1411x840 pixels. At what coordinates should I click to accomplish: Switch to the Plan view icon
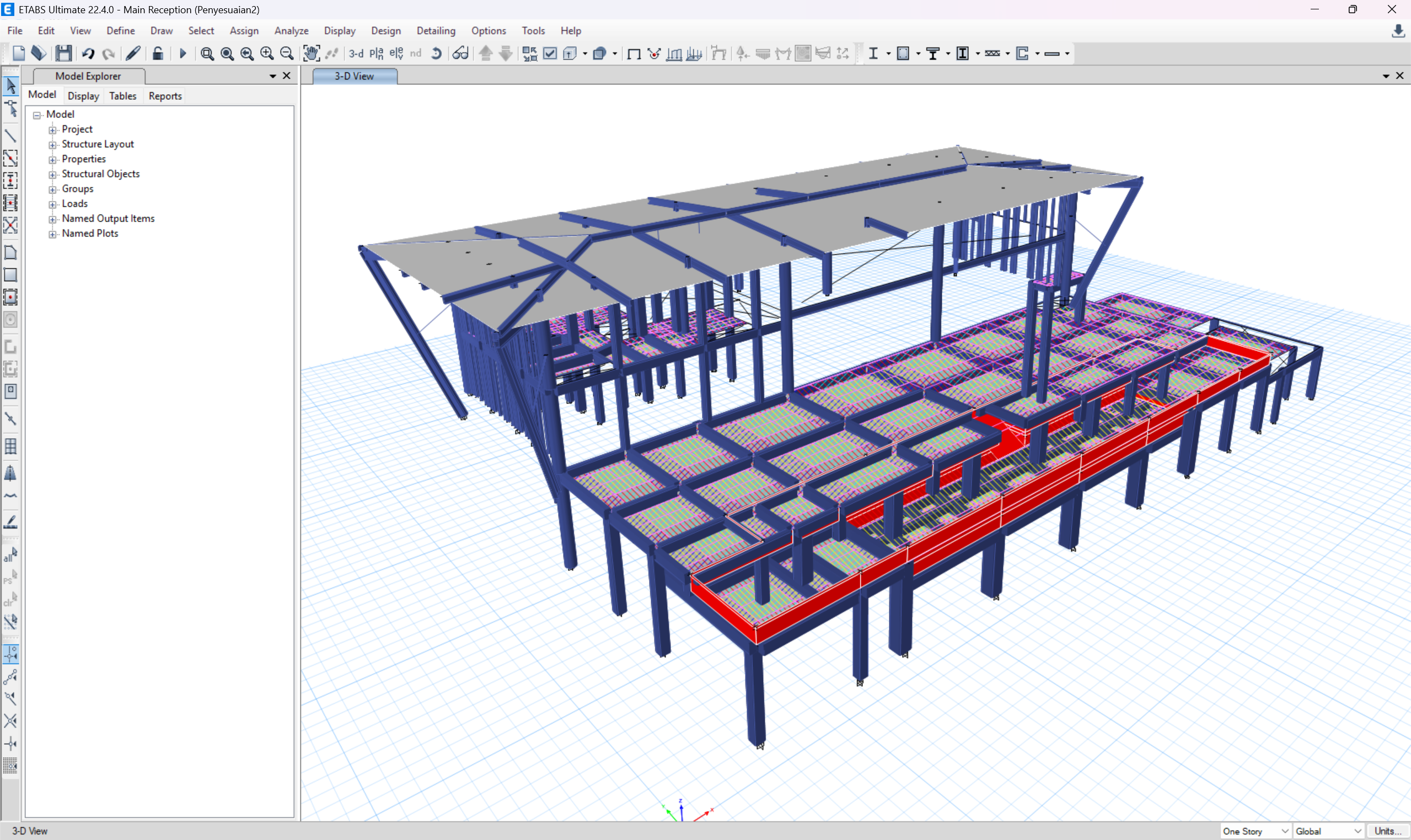[x=376, y=53]
